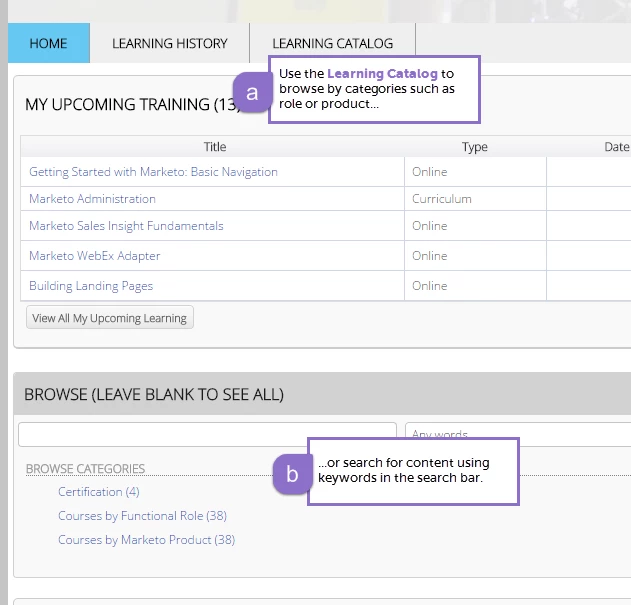631x605 pixels.
Task: Open the HOME tab
Action: click(49, 43)
